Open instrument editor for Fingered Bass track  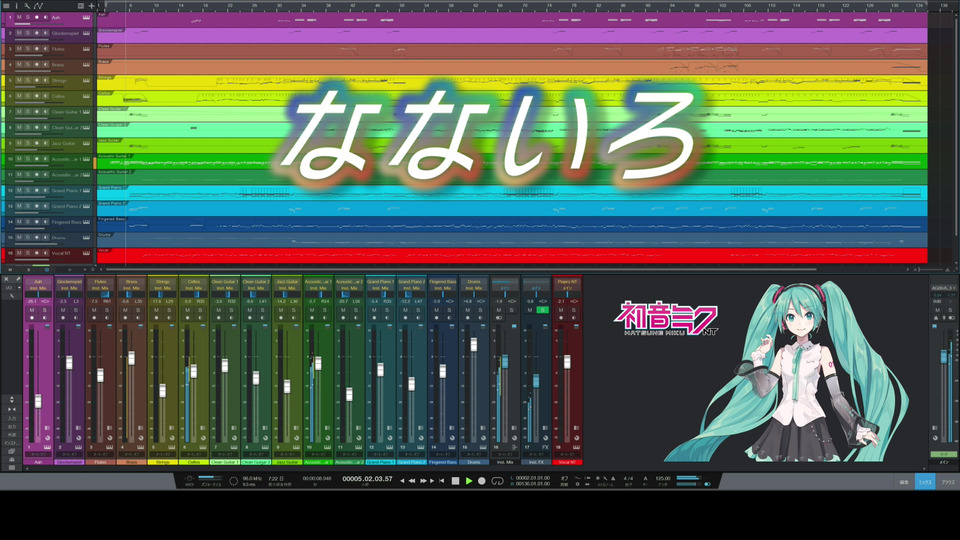tap(86, 222)
